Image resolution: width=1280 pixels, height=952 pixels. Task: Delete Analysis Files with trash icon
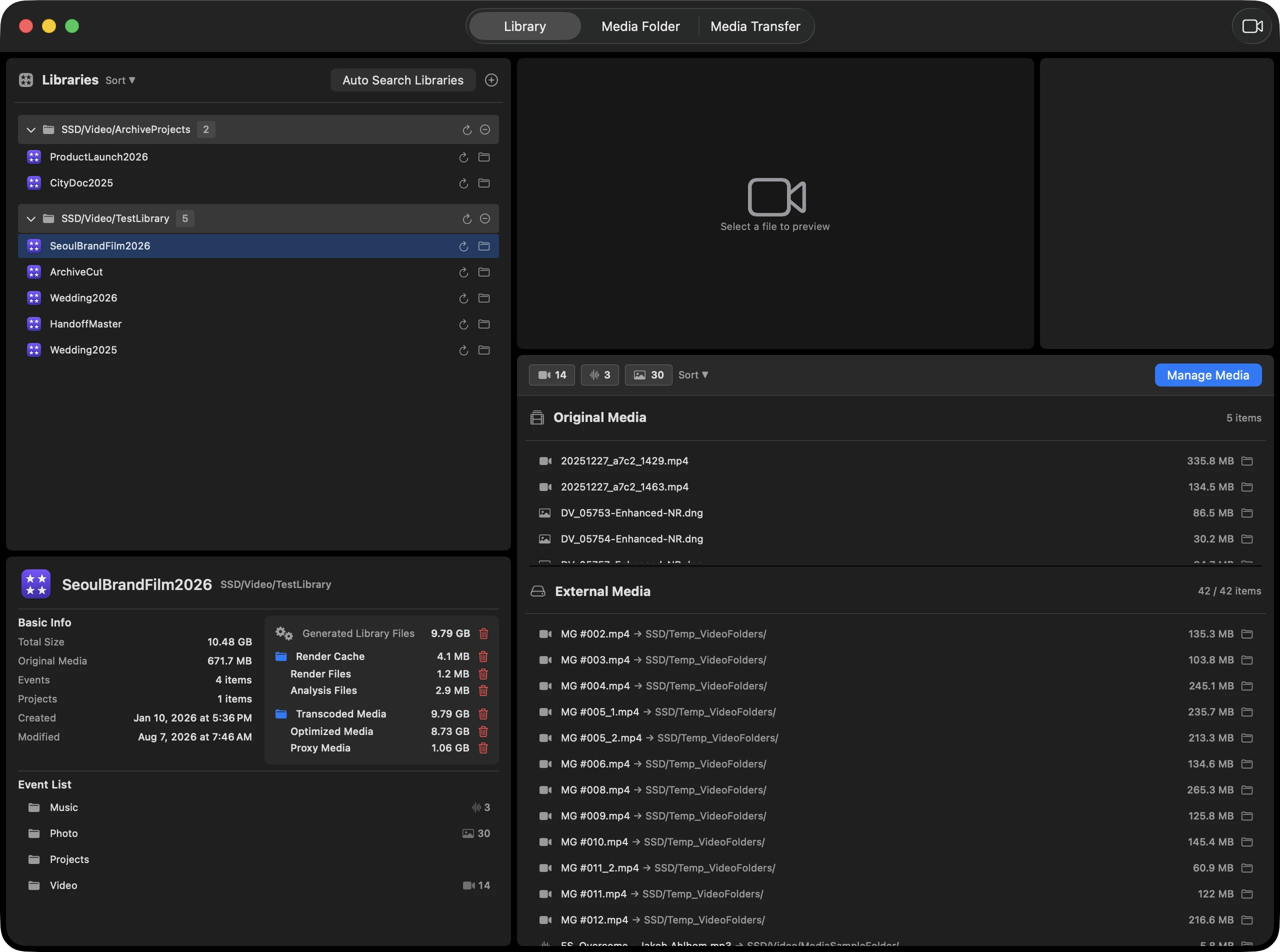point(483,690)
